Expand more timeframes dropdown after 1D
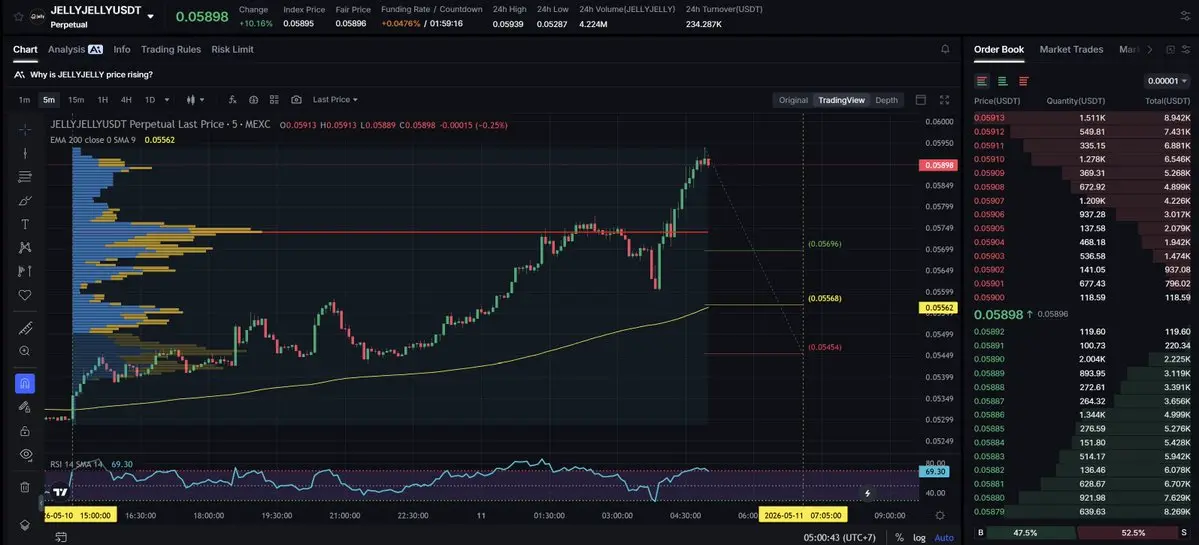The image size is (1199, 545). pyautogui.click(x=167, y=99)
